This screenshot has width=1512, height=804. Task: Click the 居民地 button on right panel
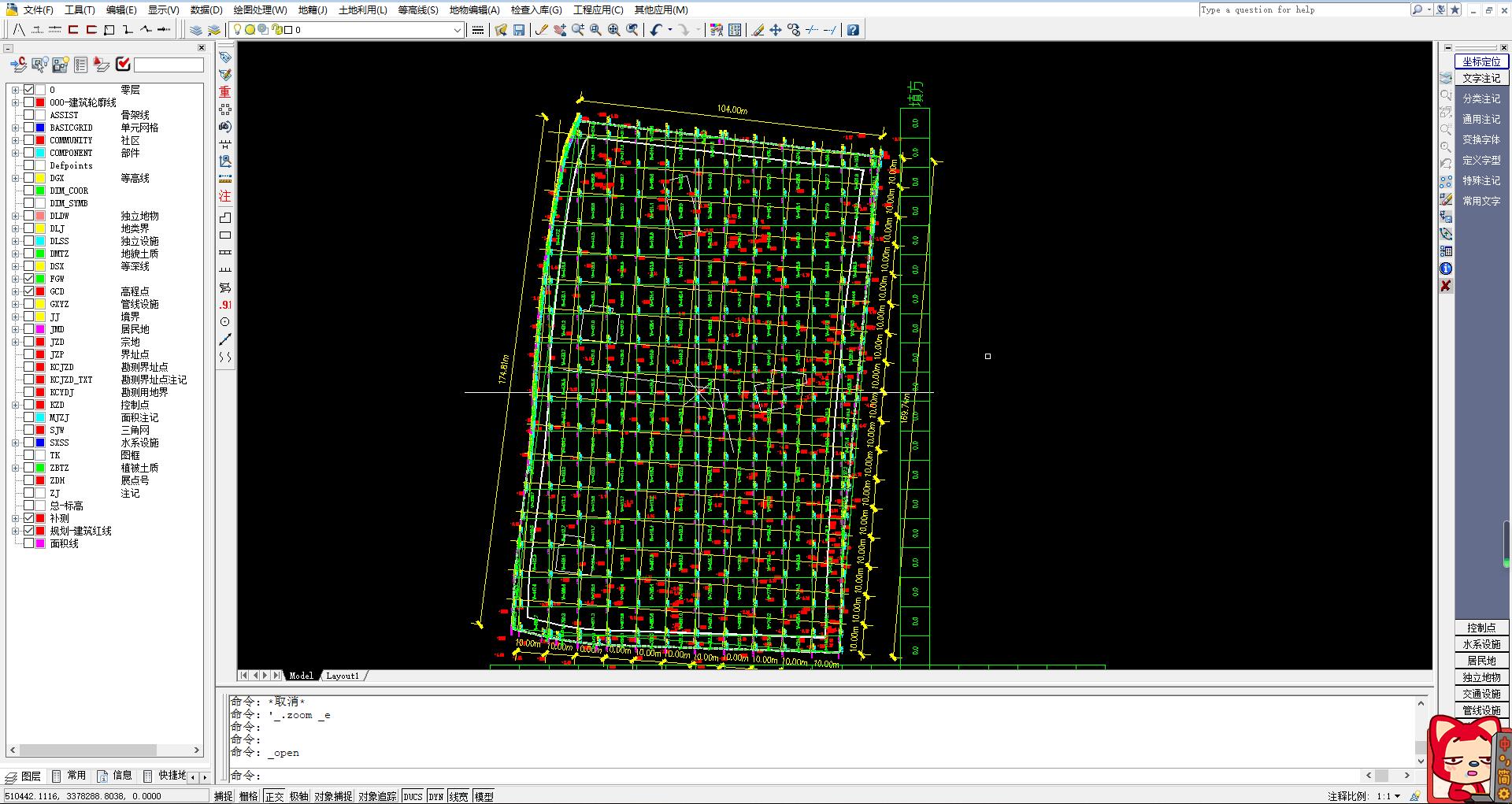pyautogui.click(x=1481, y=661)
